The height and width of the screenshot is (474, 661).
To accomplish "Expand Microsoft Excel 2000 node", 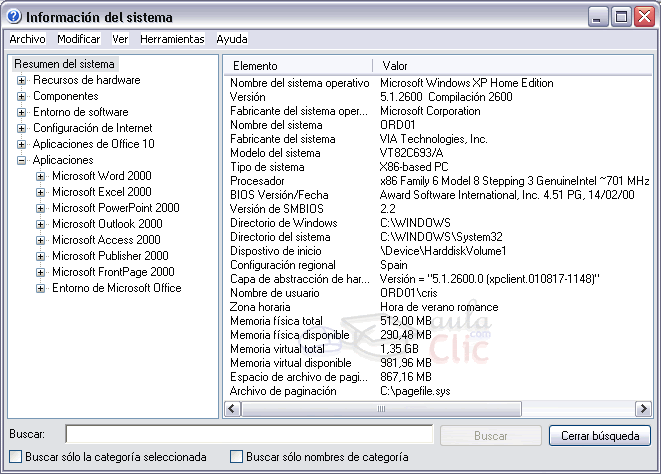I will (40, 192).
